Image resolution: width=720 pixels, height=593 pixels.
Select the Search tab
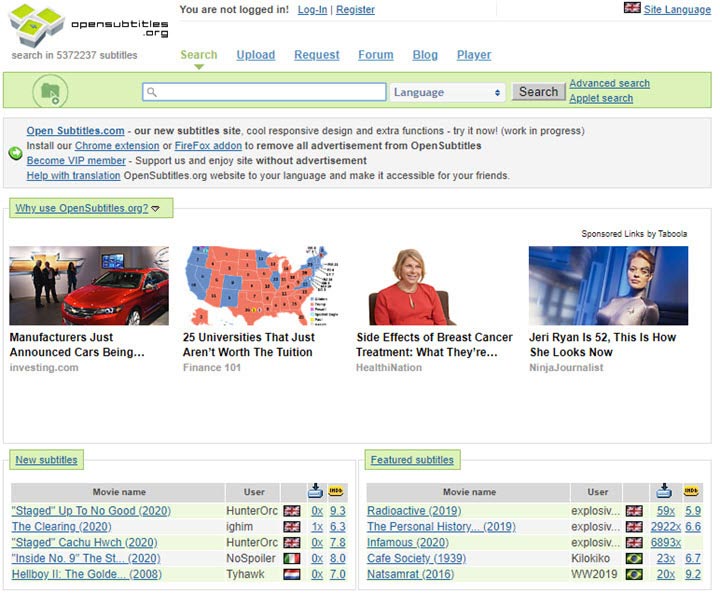coord(199,55)
